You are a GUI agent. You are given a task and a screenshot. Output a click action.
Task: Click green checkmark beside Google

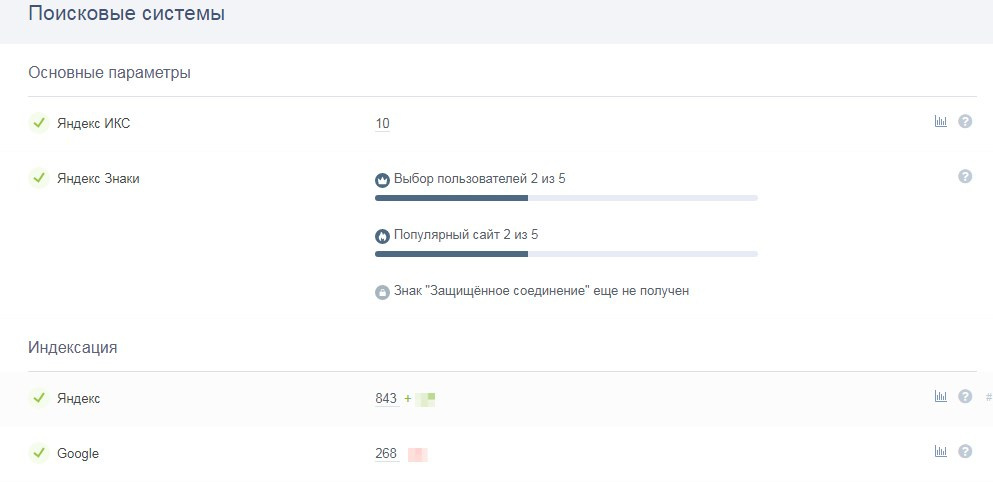pos(39,453)
